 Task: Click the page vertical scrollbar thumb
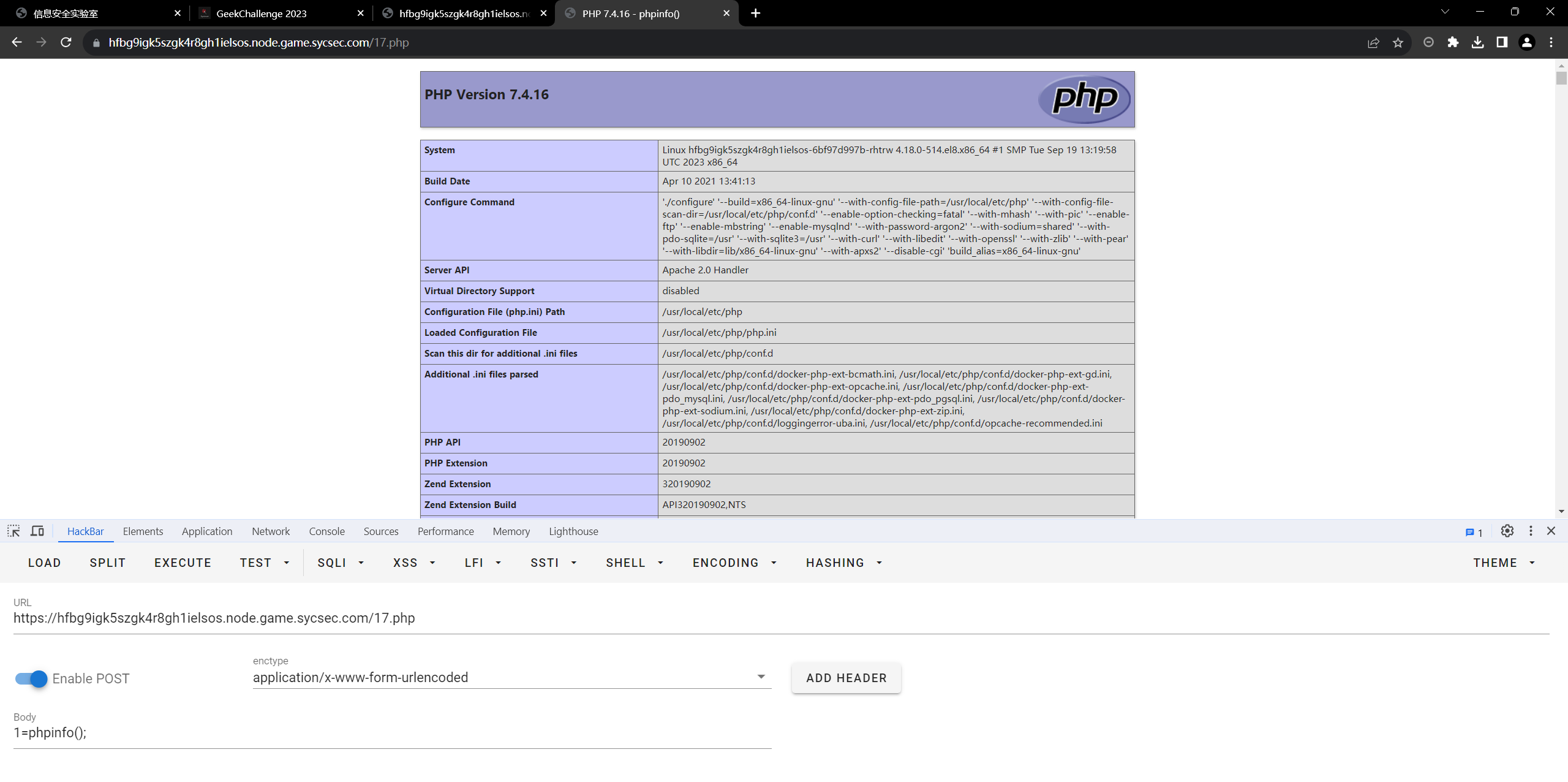1561,78
